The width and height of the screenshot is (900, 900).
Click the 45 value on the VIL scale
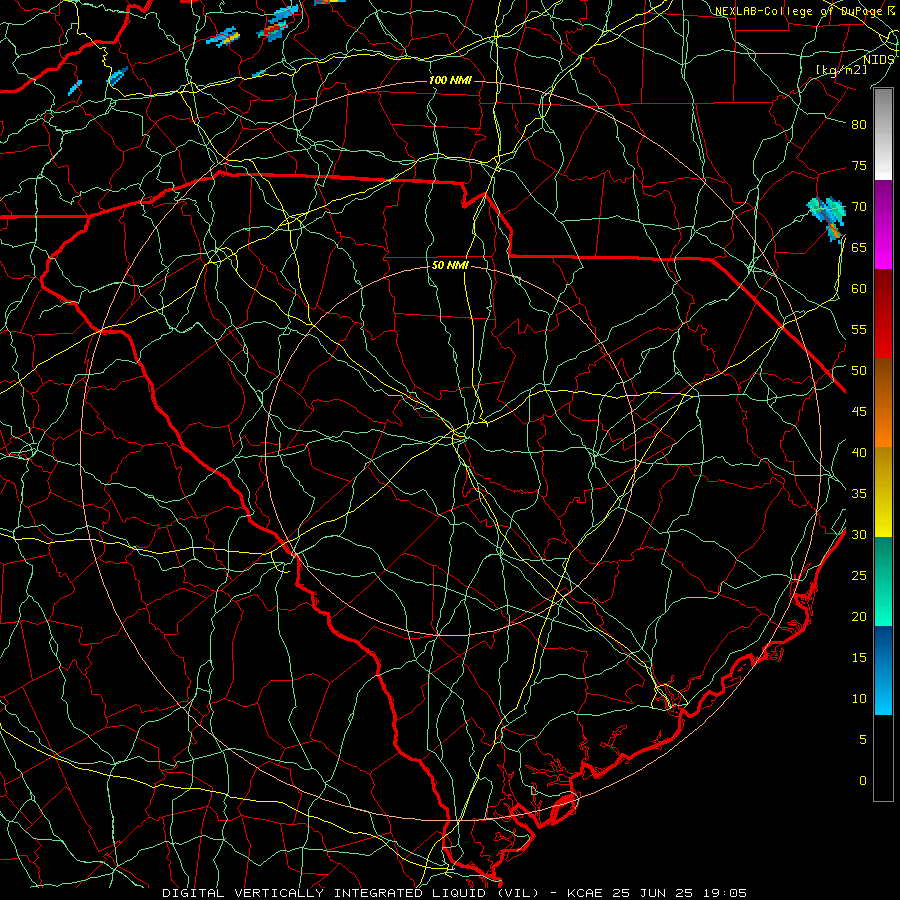tap(859, 412)
